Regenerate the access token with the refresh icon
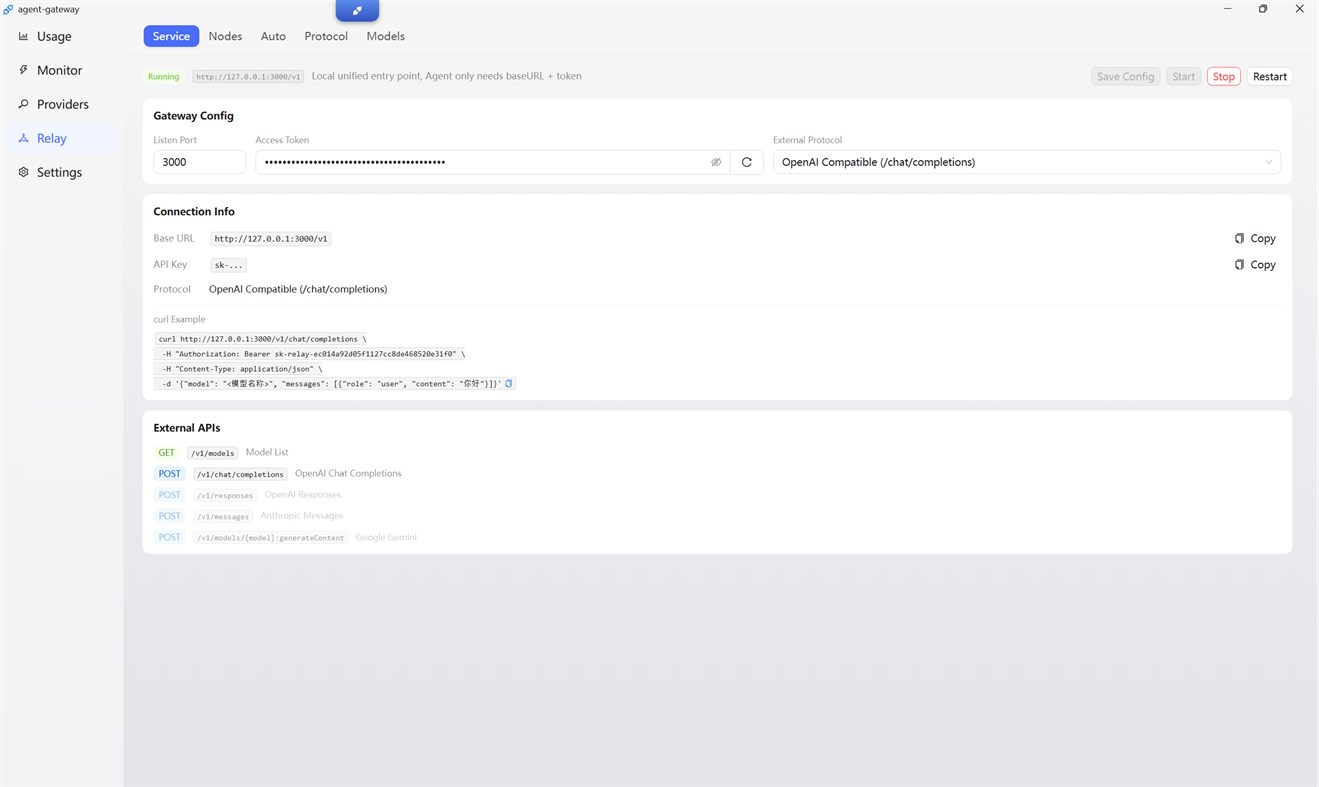The width and height of the screenshot is (1319, 787). 746,162
